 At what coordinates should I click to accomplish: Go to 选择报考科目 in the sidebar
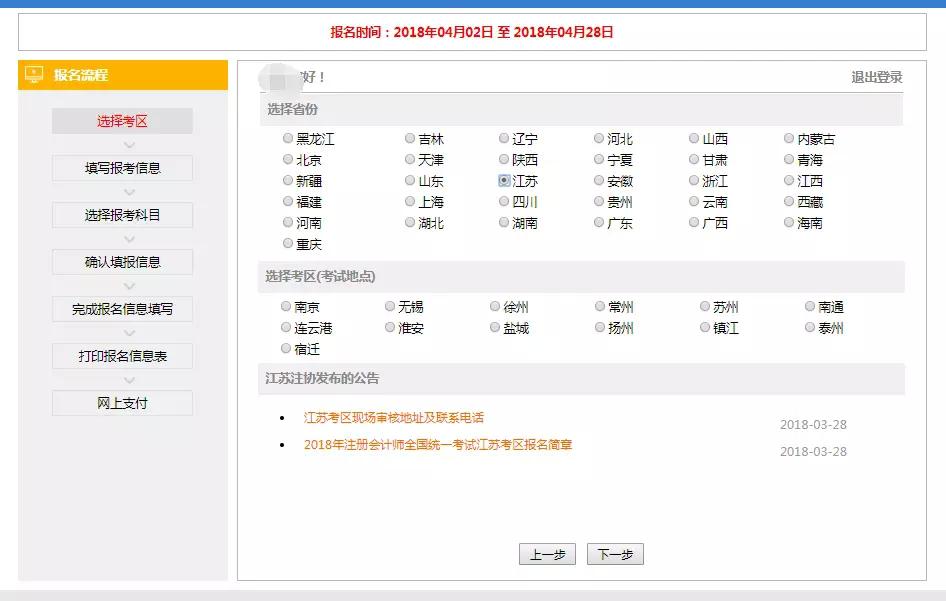coord(122,214)
